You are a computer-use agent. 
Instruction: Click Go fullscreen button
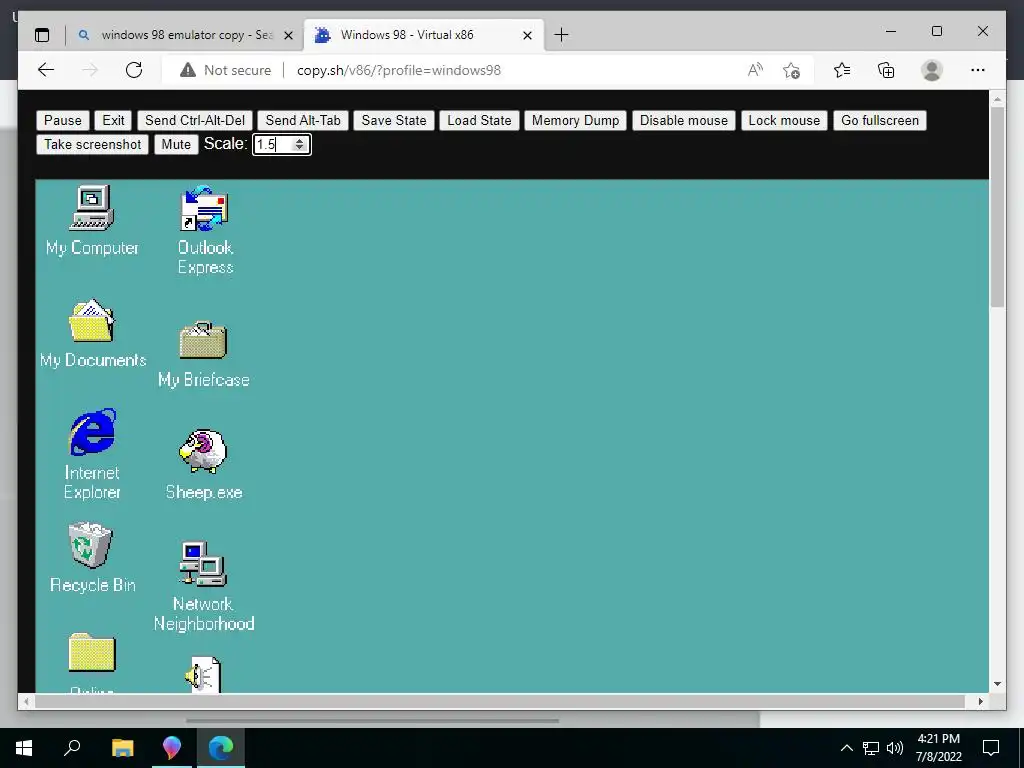(x=880, y=120)
